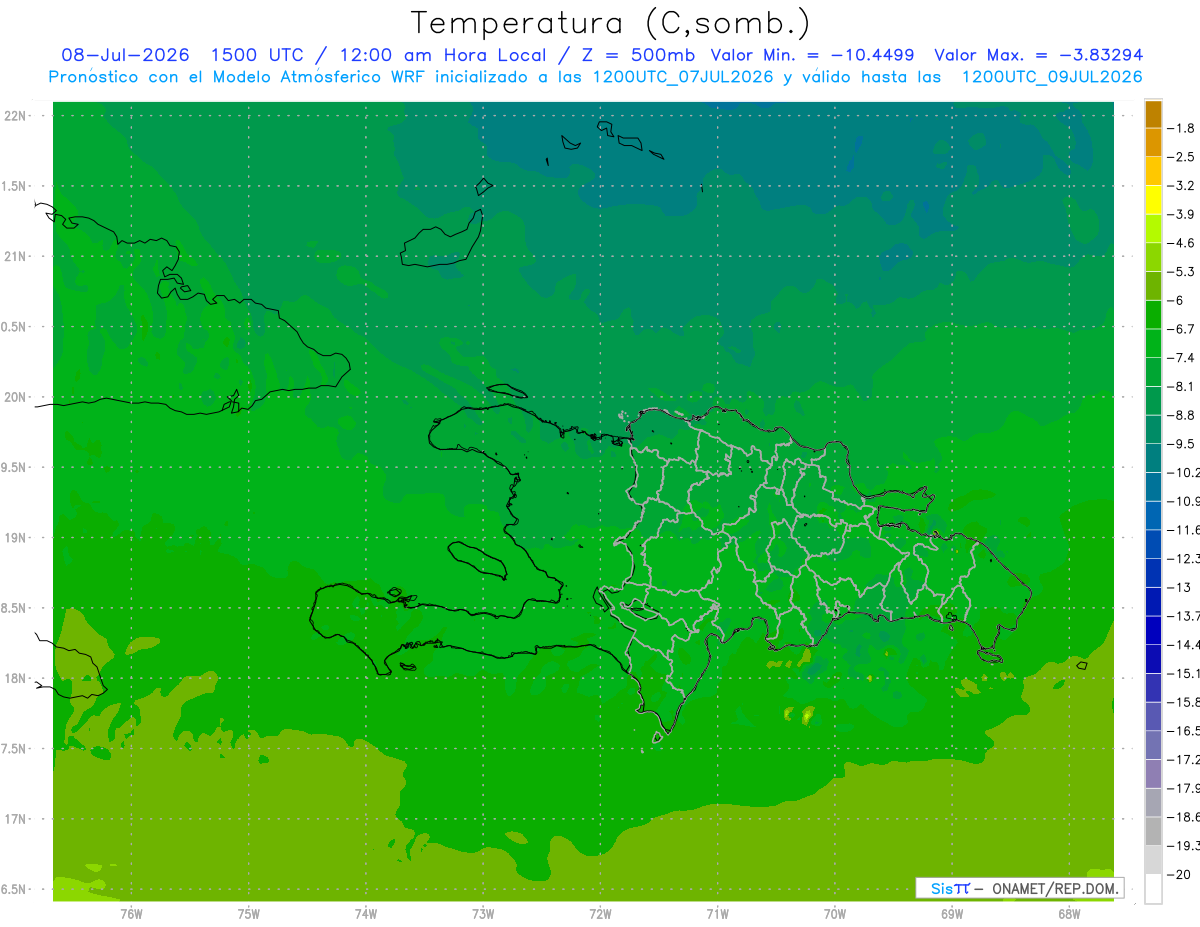Click the "19N" latitude label

tap(16, 538)
